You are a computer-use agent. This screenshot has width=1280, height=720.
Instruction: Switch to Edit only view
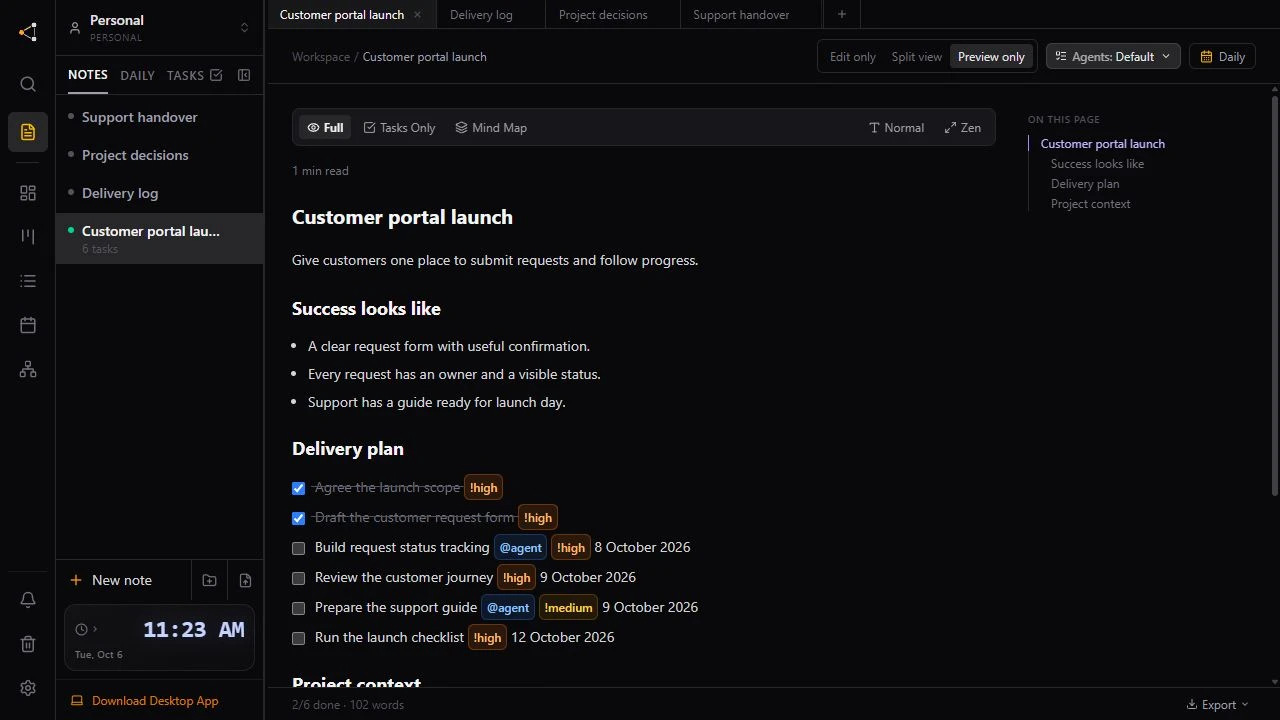tap(852, 57)
